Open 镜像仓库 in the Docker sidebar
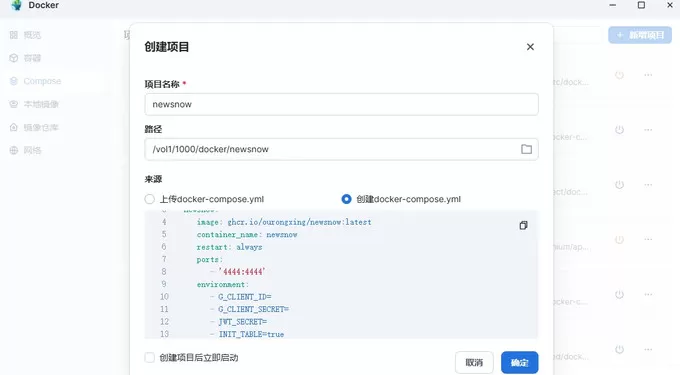 tap(41, 127)
